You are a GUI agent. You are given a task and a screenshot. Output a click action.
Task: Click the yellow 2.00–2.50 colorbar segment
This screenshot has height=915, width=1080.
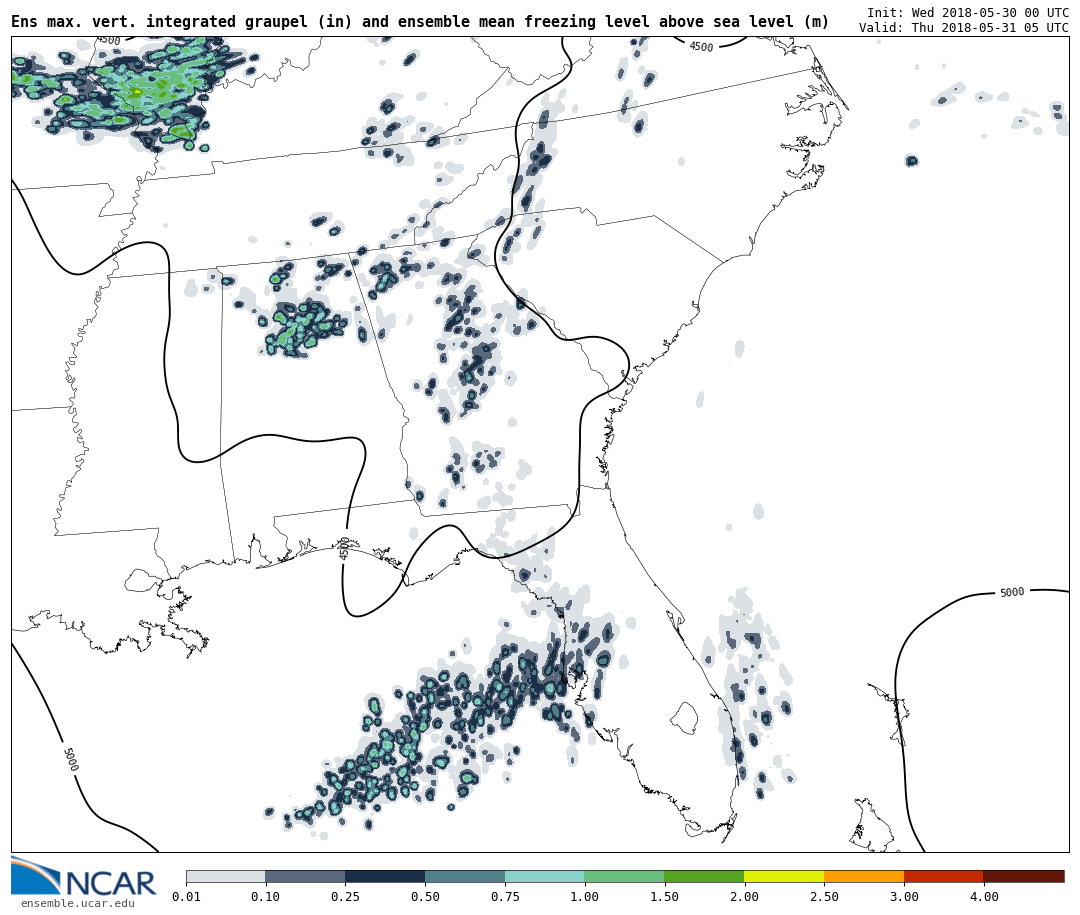(x=784, y=876)
